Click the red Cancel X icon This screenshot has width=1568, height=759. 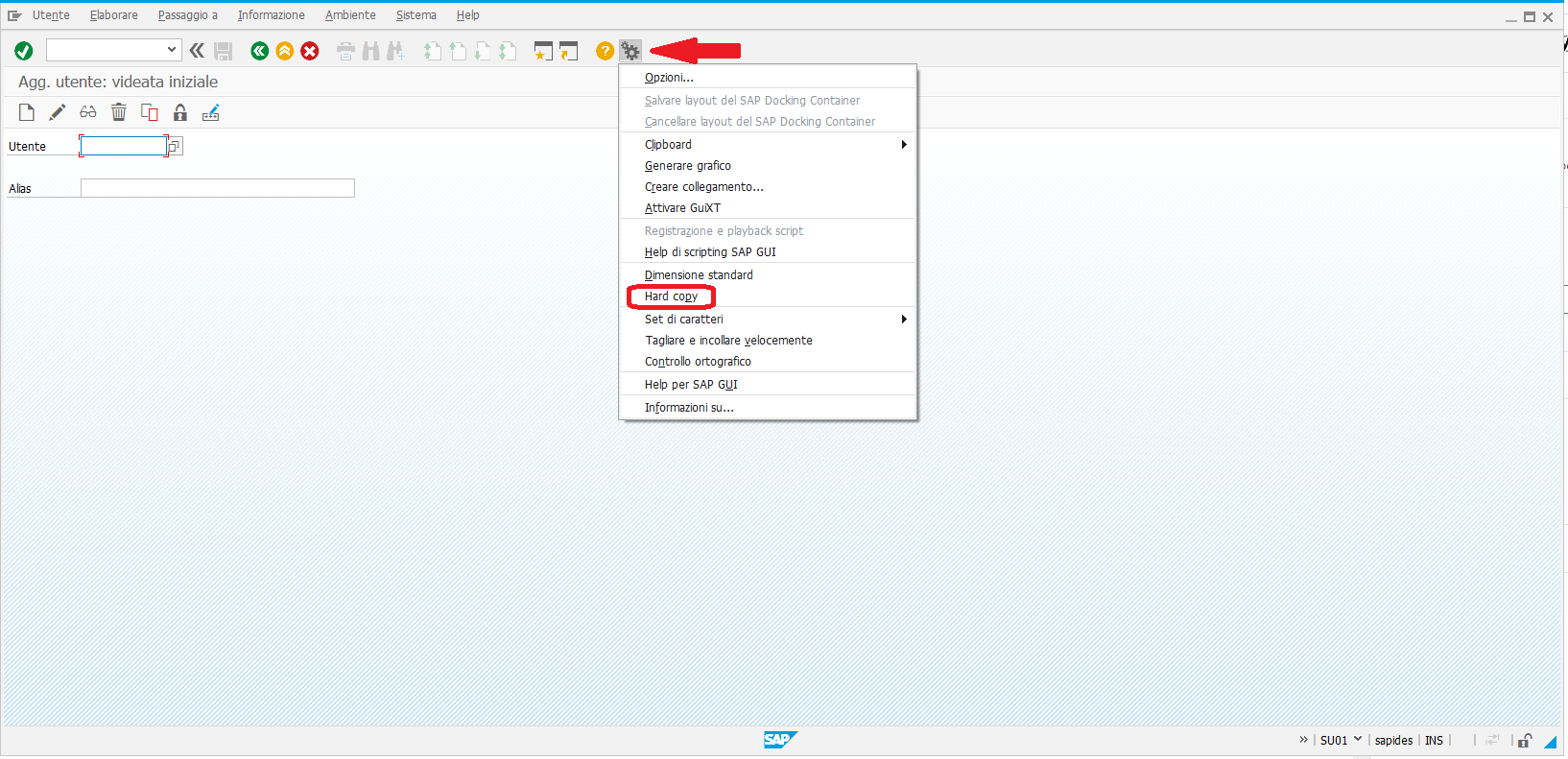[310, 51]
